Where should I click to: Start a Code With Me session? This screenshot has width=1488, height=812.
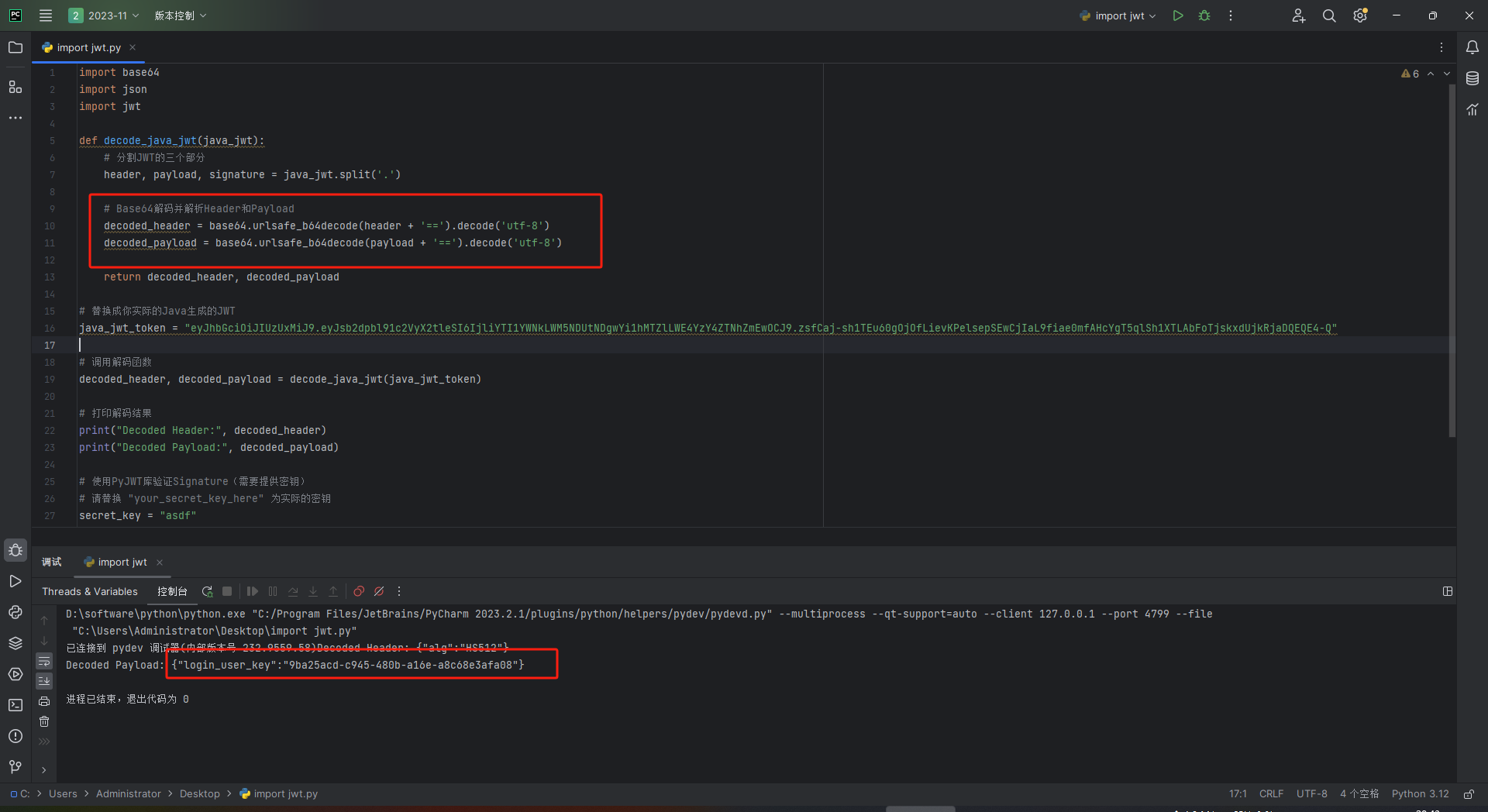1299,15
